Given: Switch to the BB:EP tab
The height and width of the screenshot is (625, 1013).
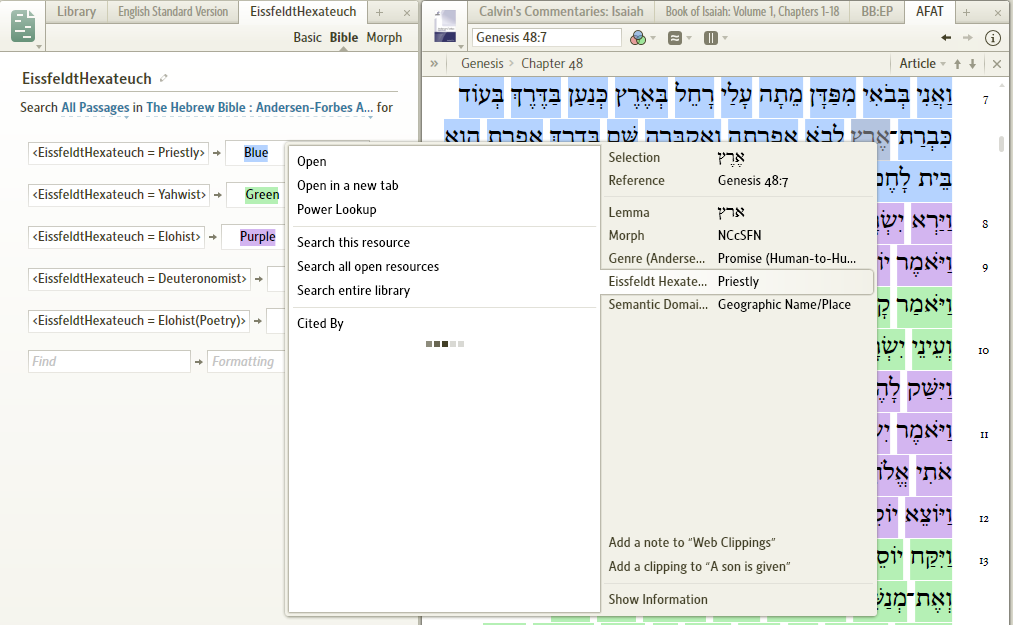Looking at the screenshot, I should (x=877, y=12).
